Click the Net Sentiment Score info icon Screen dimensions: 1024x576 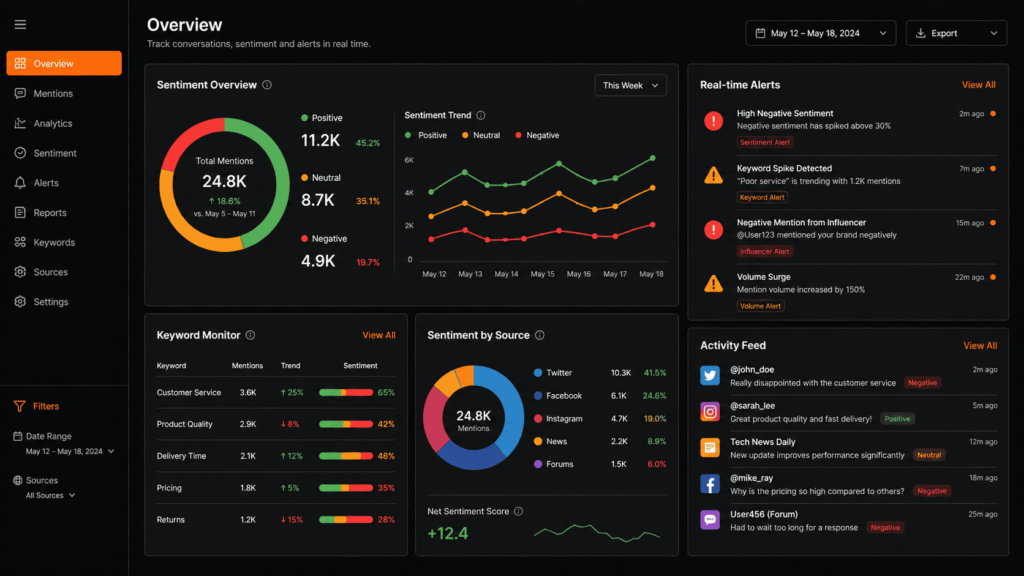518,511
